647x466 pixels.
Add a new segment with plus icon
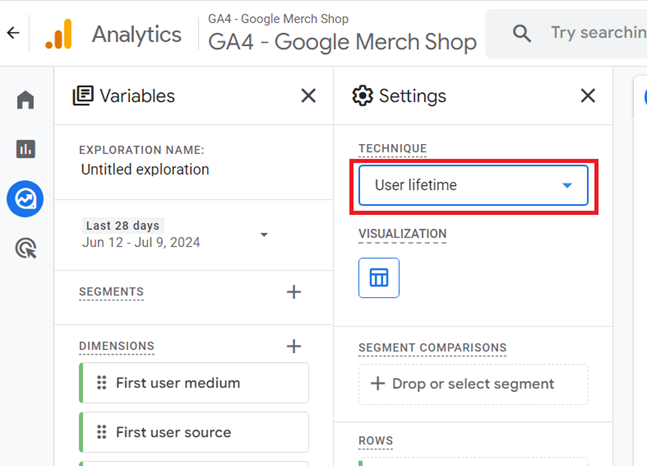(294, 292)
